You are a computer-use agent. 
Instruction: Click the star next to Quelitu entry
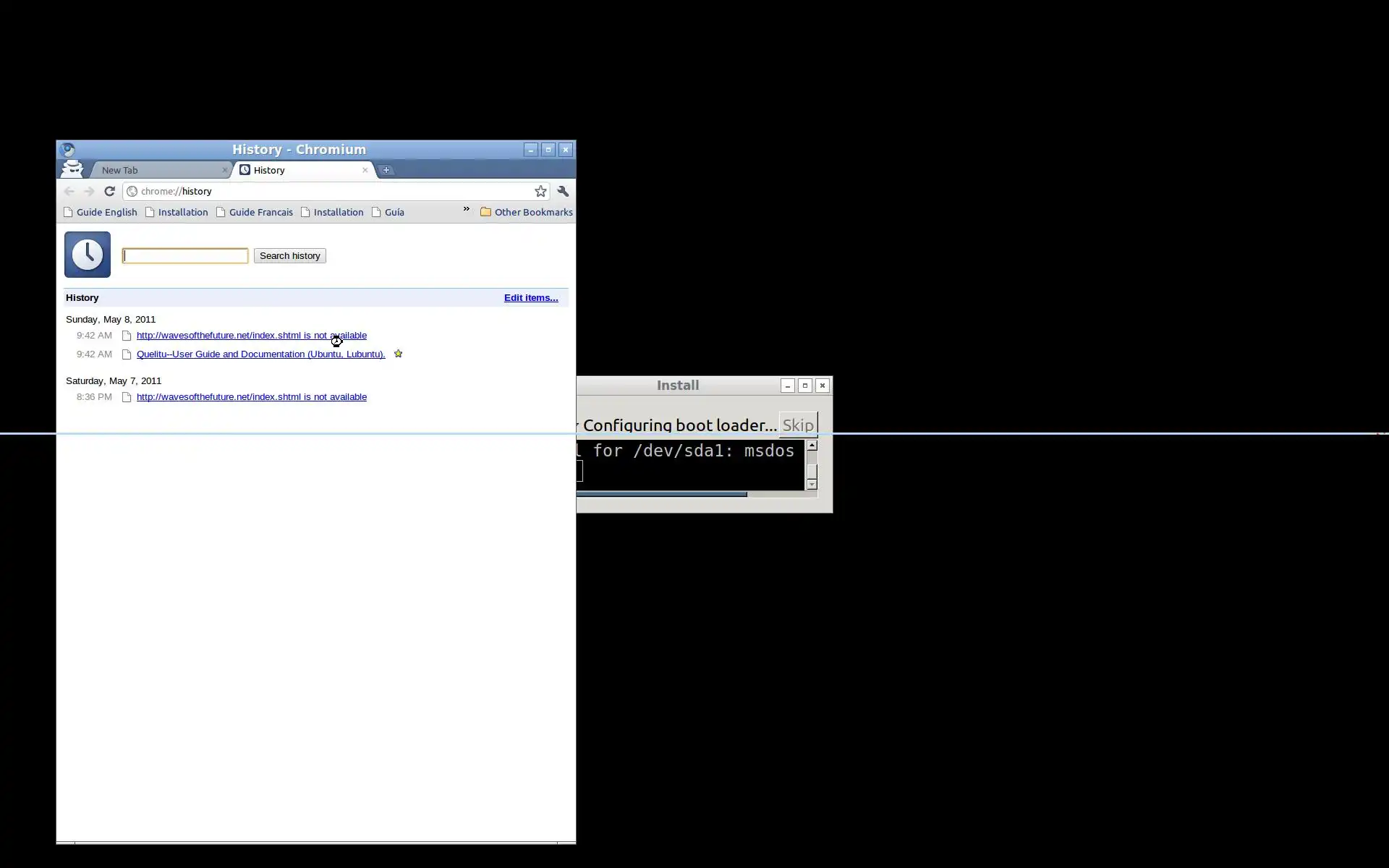[x=398, y=354]
